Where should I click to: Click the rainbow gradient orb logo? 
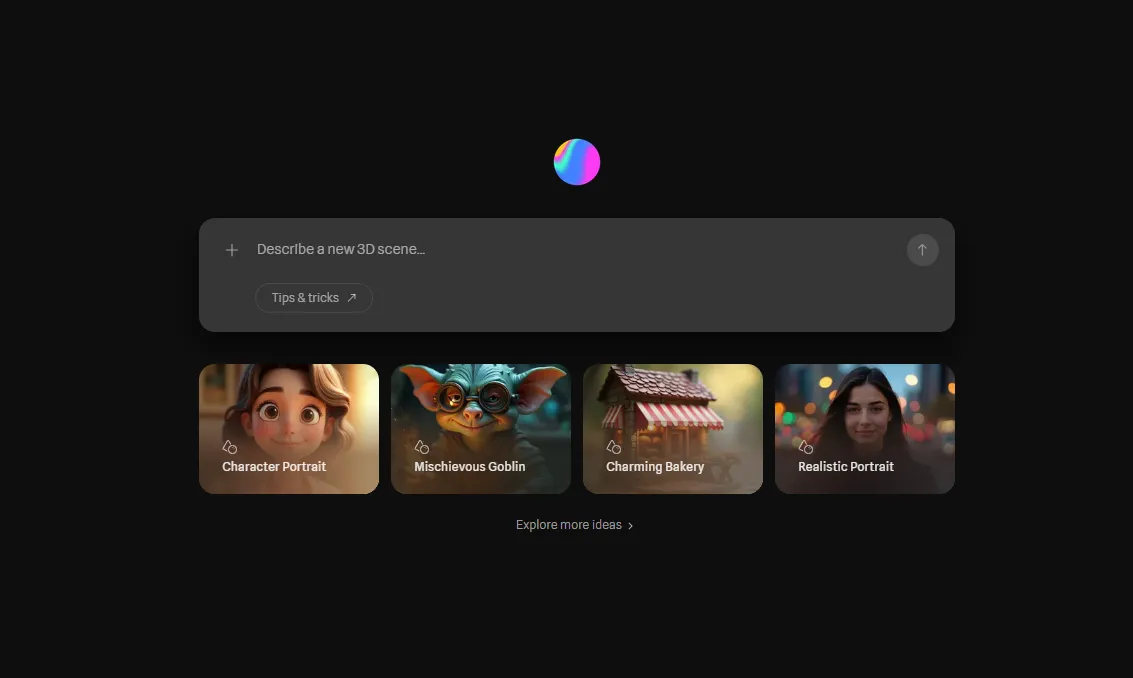click(577, 162)
